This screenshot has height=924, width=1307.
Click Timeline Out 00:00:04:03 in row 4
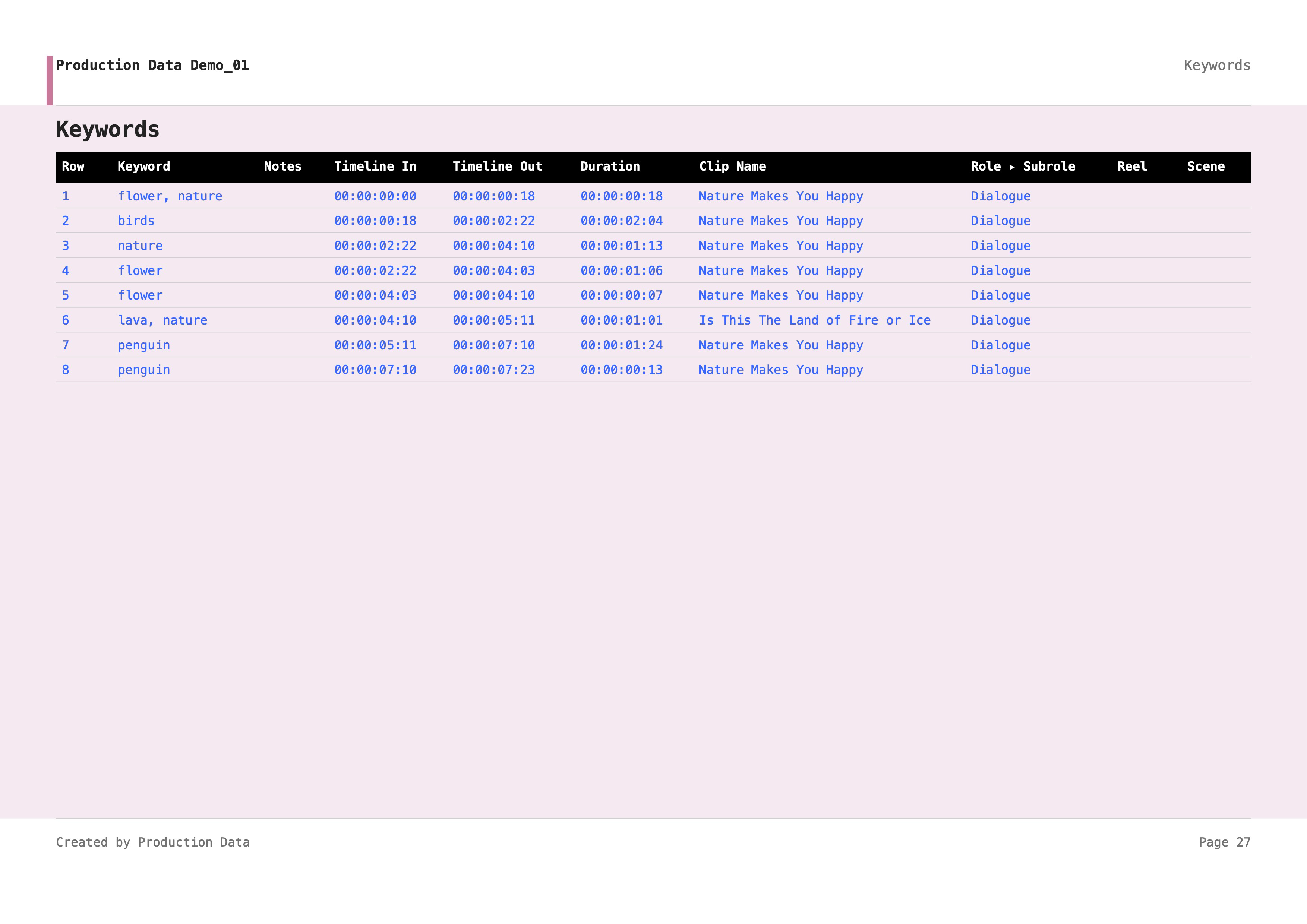[x=493, y=271]
